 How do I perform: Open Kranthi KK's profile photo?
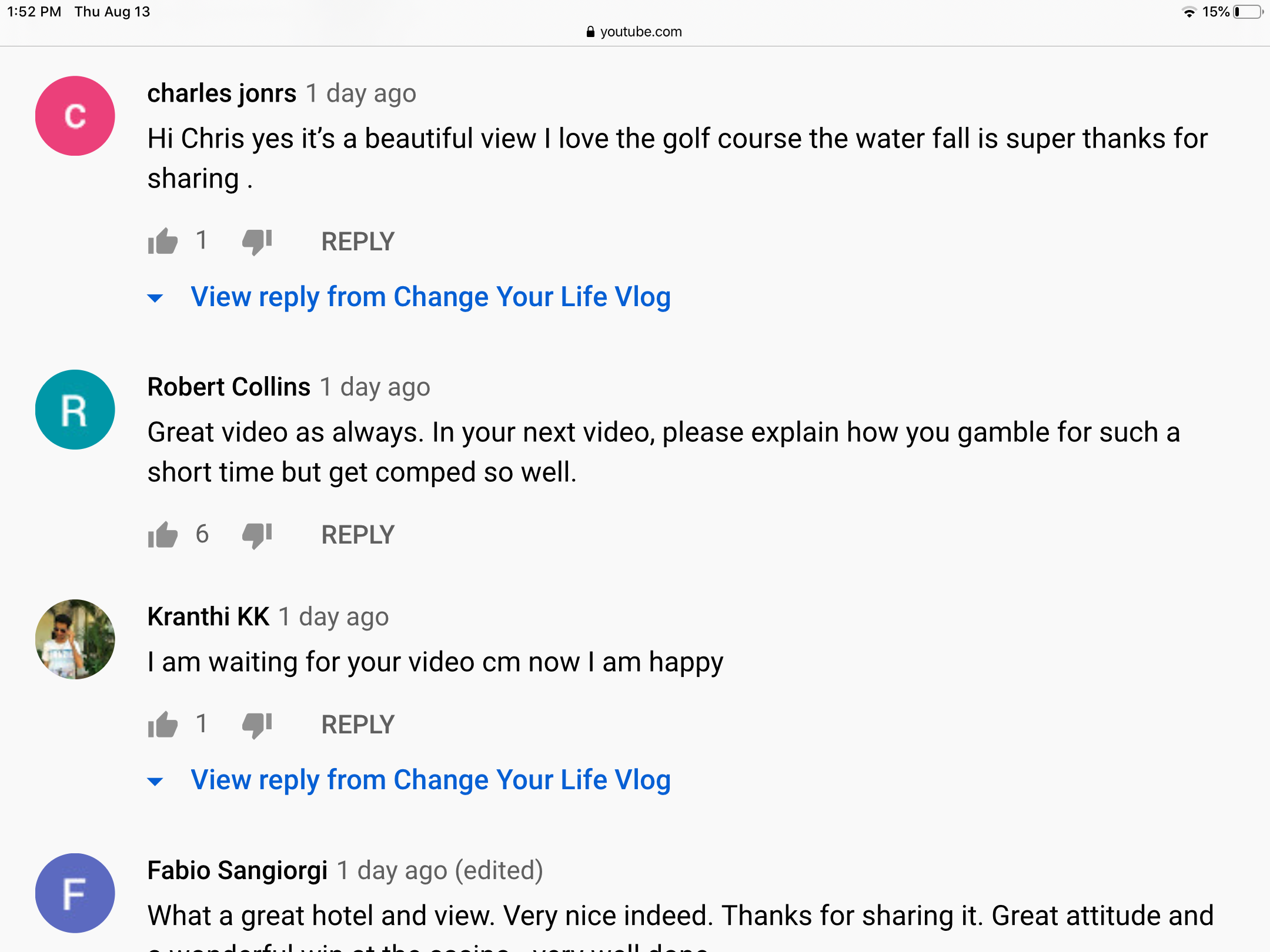coord(75,639)
